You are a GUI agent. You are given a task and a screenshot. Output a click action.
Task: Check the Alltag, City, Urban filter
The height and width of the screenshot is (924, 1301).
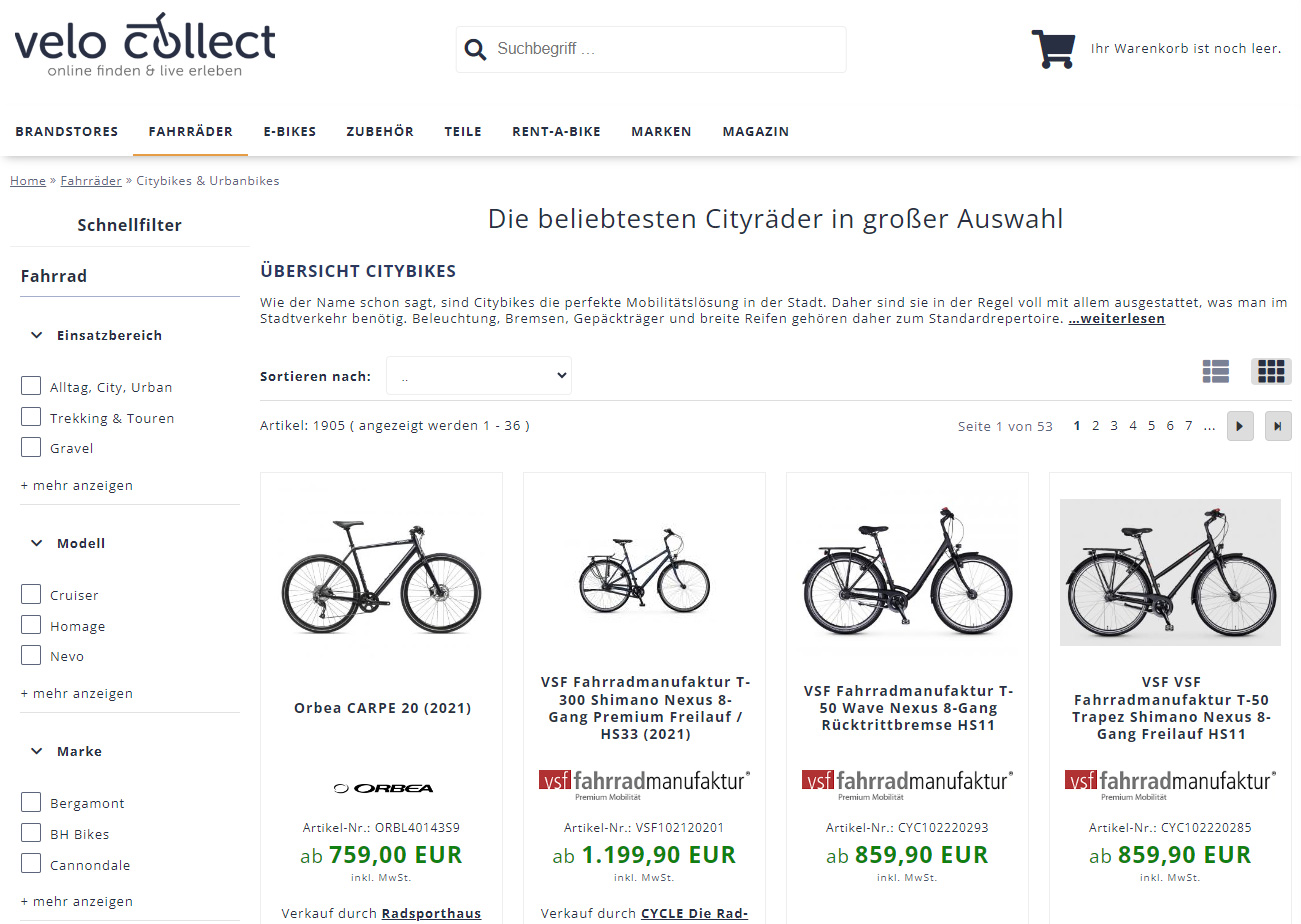point(31,386)
